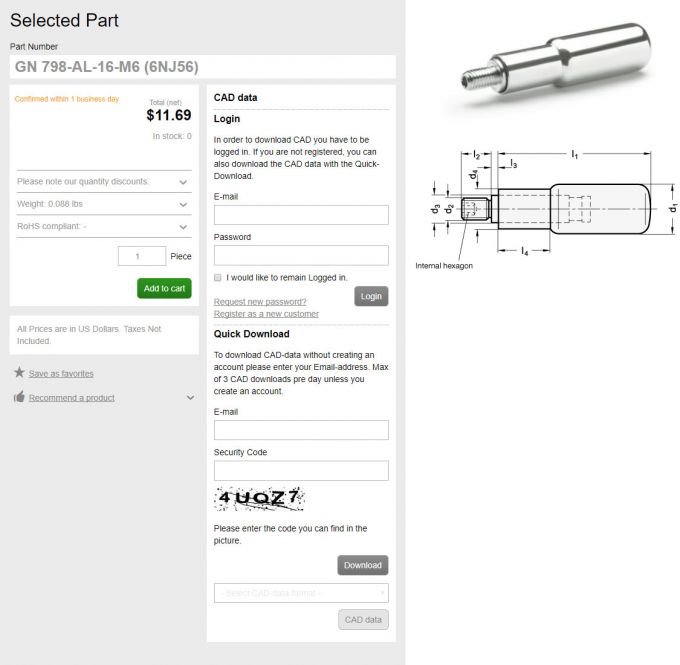
Task: Focus the Quick Download E-mail field
Action: (x=301, y=430)
